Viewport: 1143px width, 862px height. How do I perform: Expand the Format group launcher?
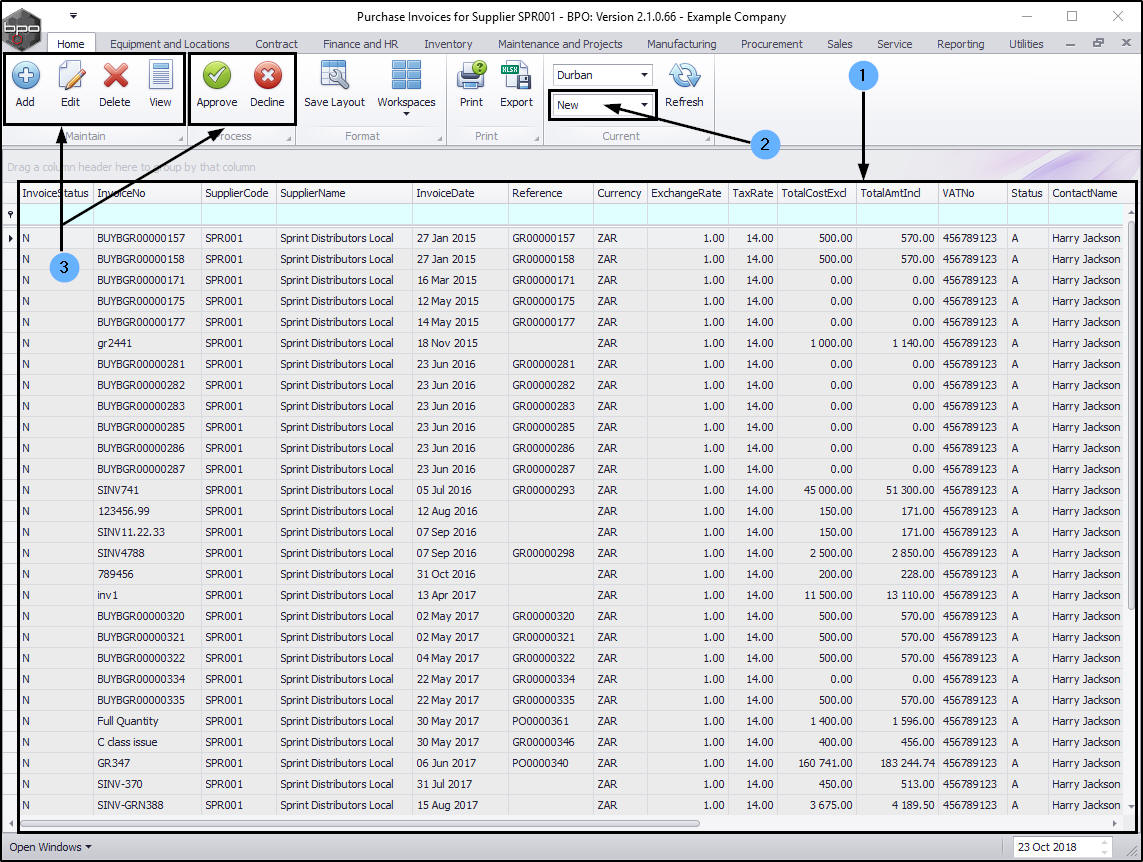point(440,138)
